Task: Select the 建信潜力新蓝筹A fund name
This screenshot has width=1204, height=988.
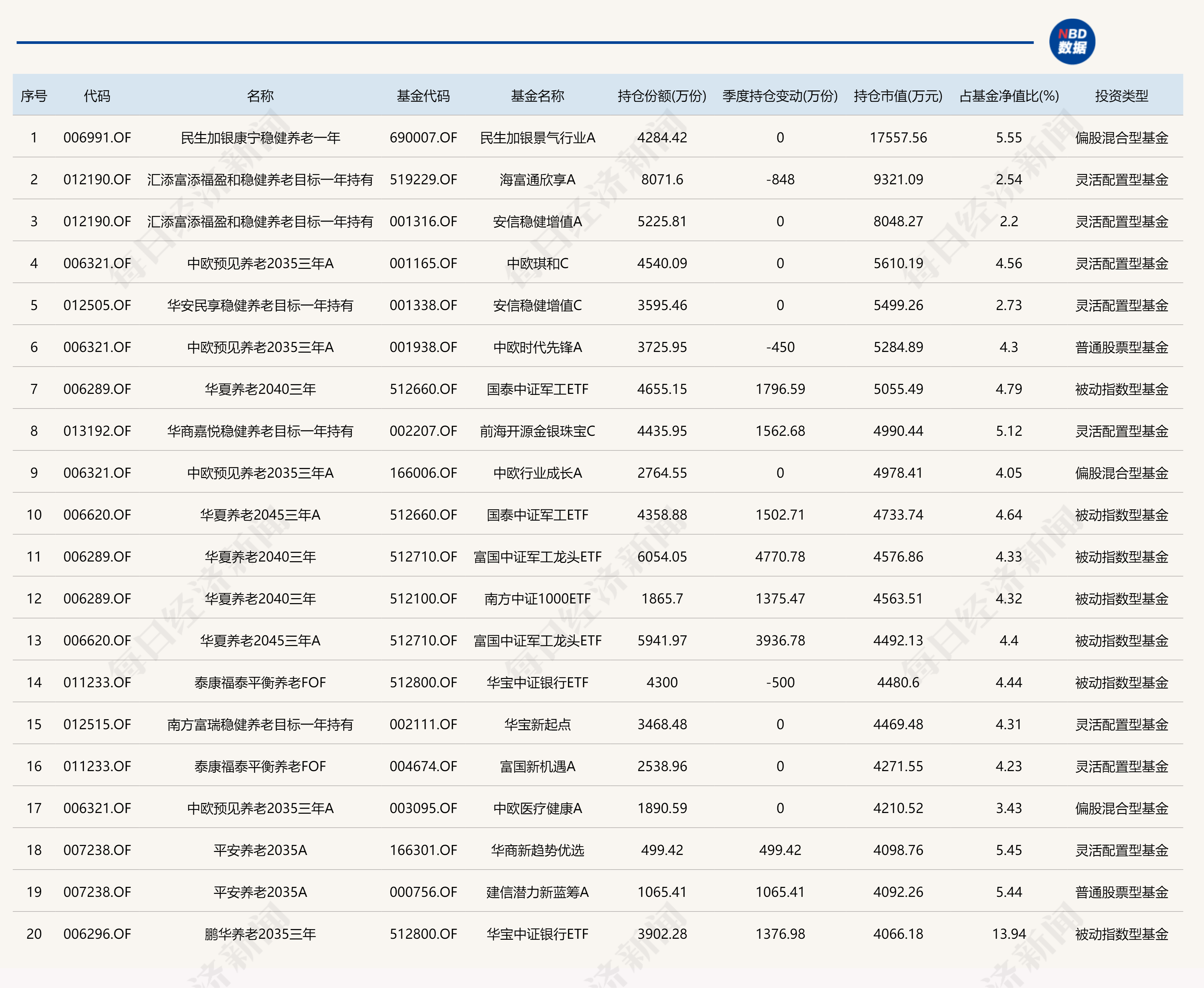Action: coord(537,892)
